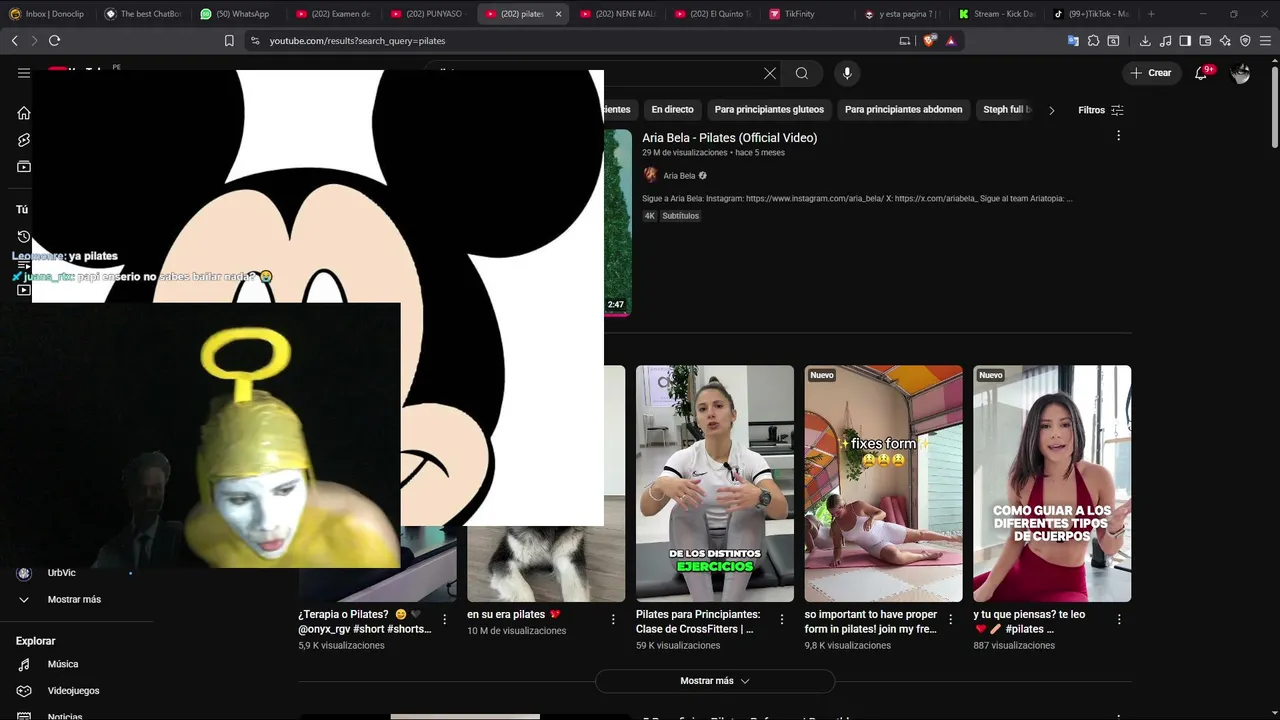
Task: Open options for 'Pilates para Principiantes' short
Action: pos(782,620)
